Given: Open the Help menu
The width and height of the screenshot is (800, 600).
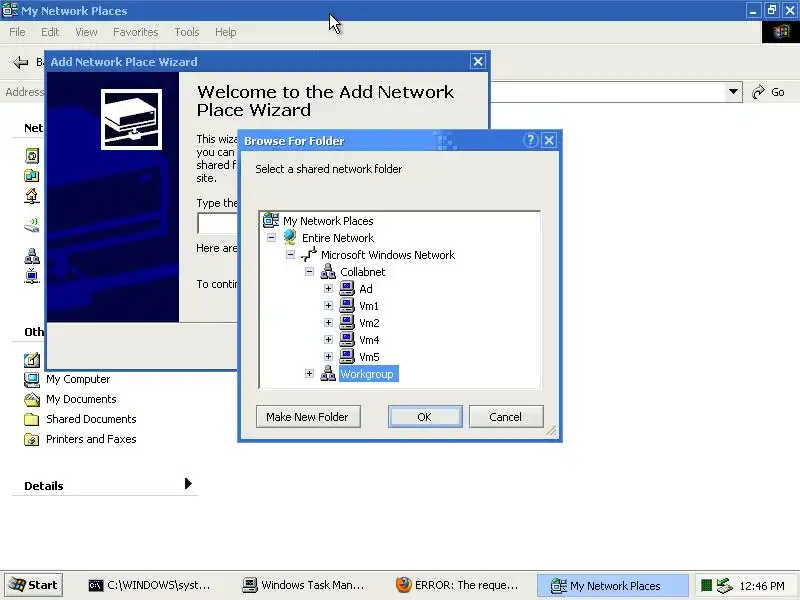Looking at the screenshot, I should coord(226,32).
